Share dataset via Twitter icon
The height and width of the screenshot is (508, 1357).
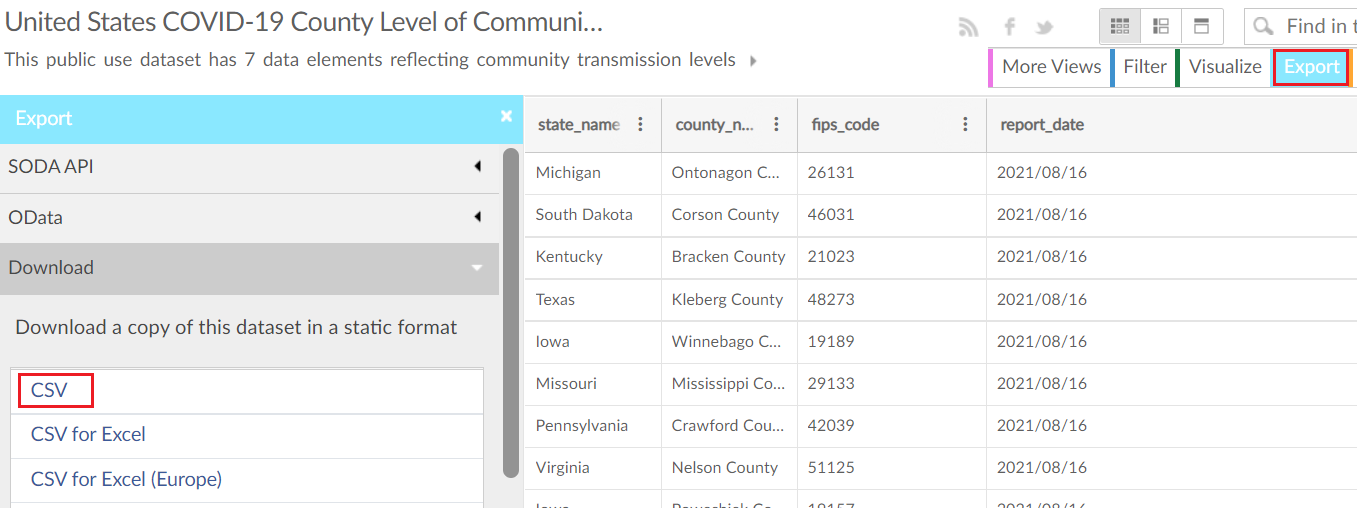[1045, 27]
